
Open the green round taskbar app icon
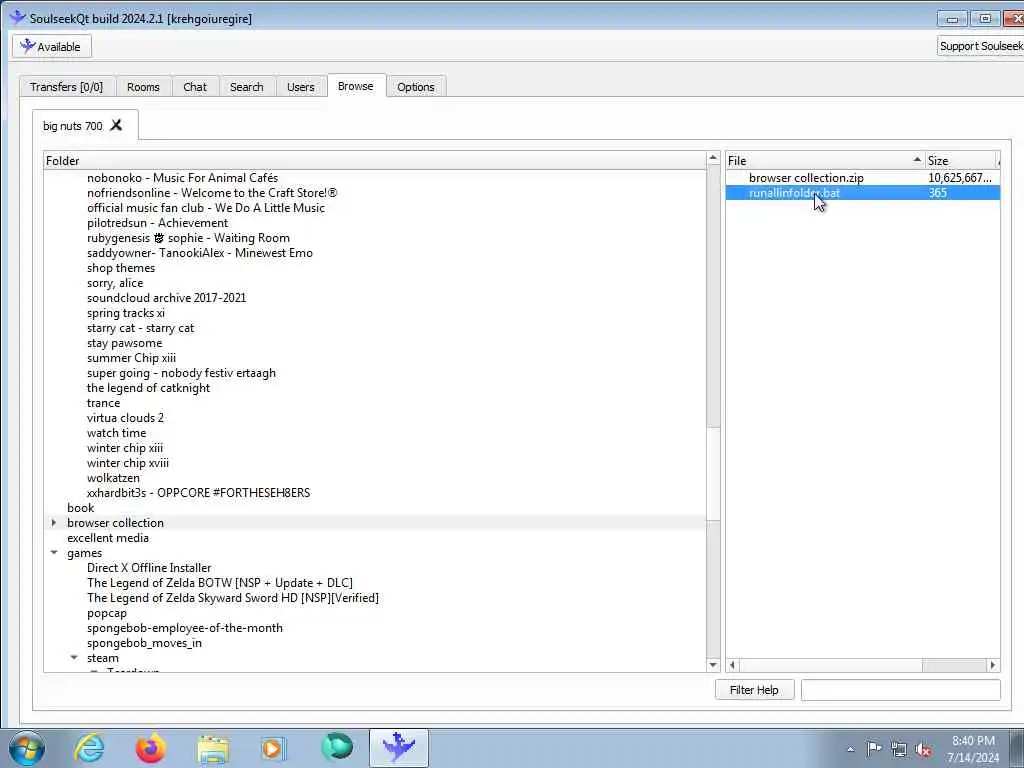[x=337, y=748]
